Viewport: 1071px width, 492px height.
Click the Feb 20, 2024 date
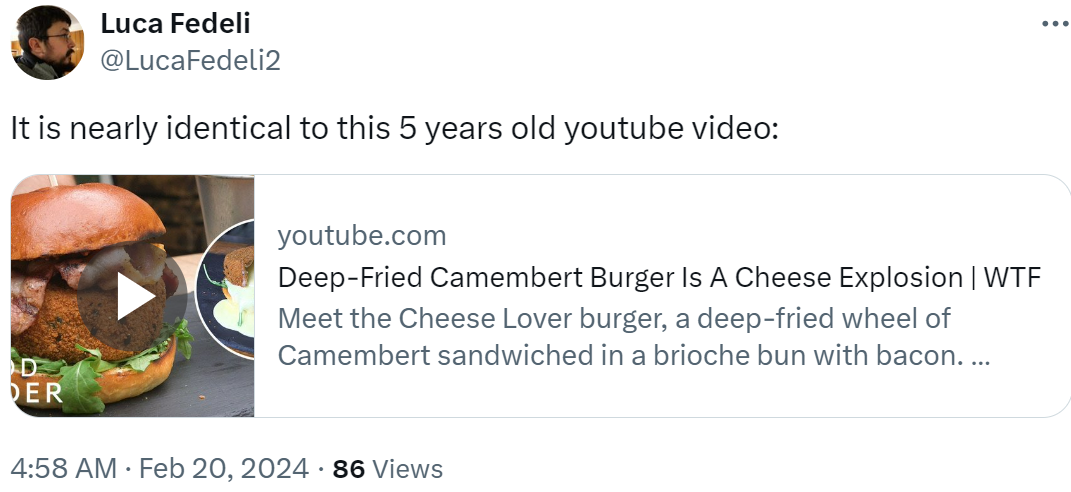point(223,469)
